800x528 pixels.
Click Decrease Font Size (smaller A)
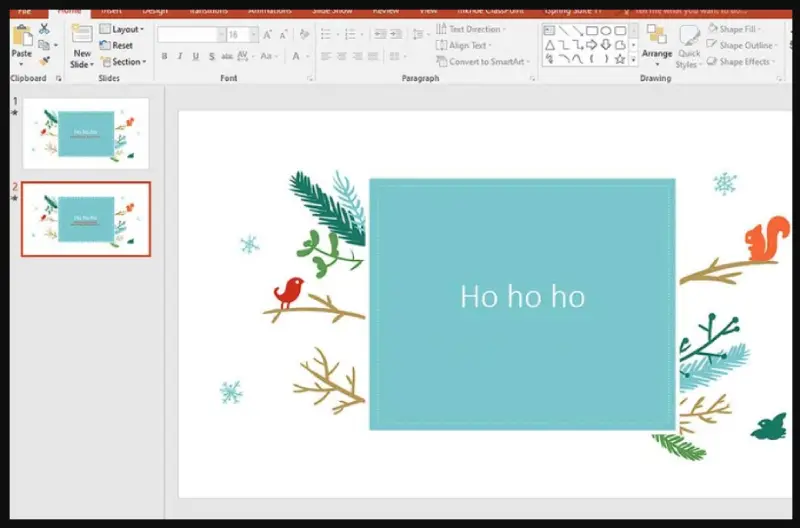283,35
